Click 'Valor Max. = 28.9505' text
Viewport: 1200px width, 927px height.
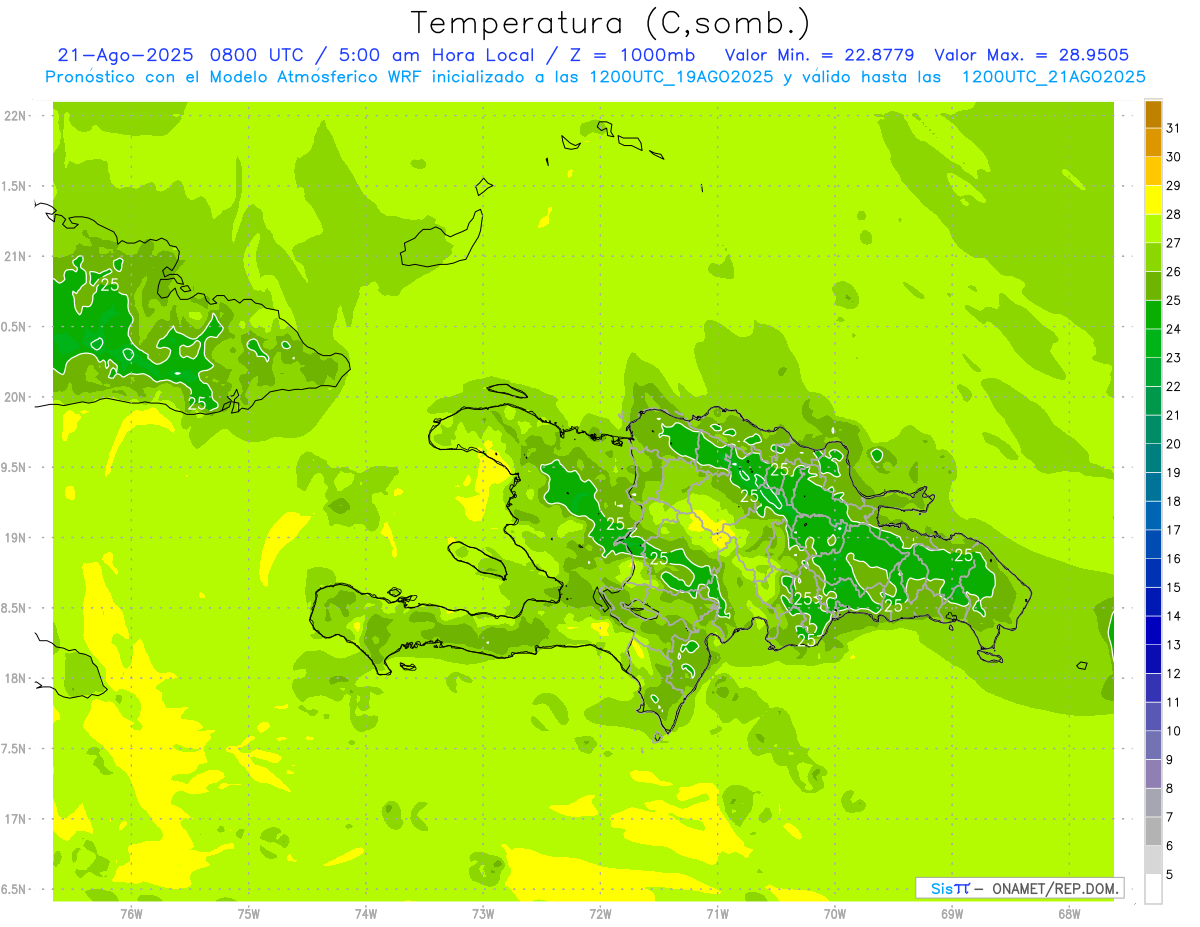pyautogui.click(x=1032, y=55)
